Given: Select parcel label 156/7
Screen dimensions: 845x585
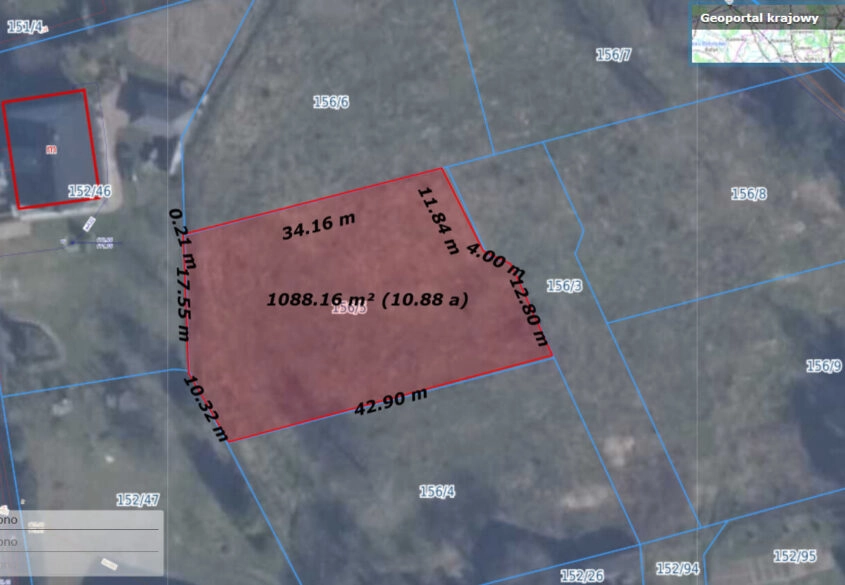Looking at the screenshot, I should [x=613, y=54].
